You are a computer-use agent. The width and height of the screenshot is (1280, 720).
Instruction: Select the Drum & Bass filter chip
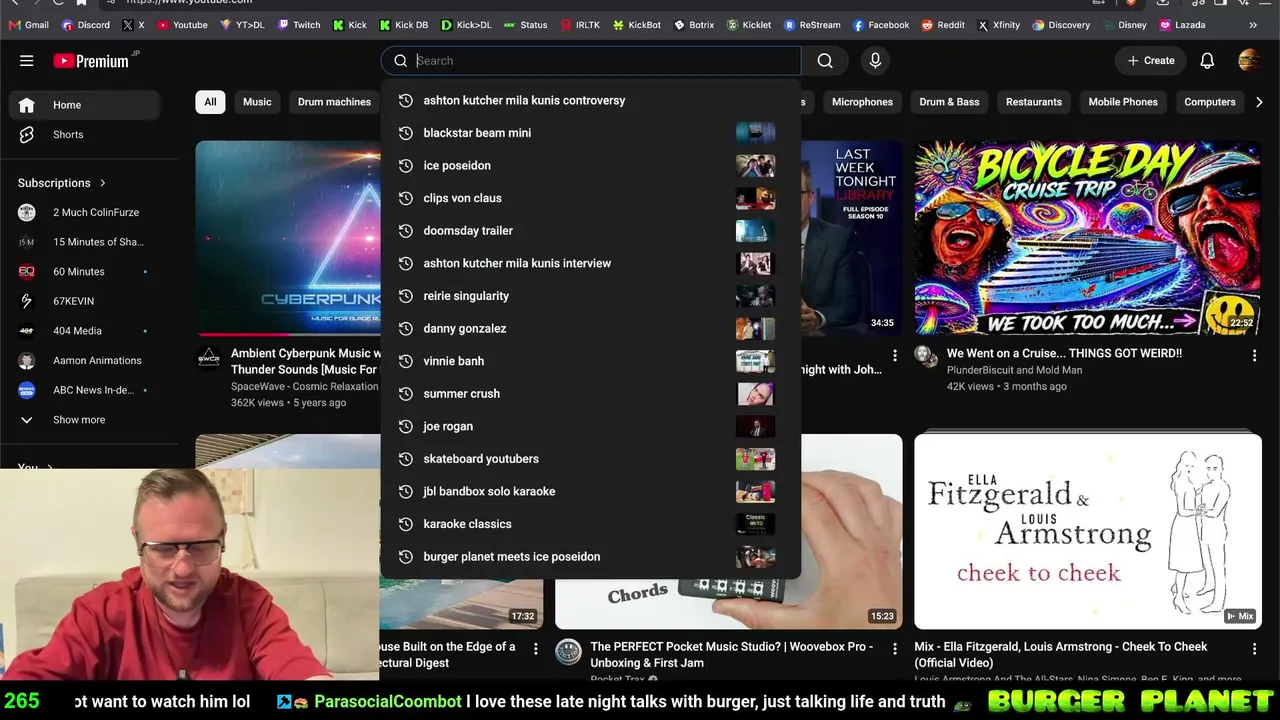pyautogui.click(x=949, y=102)
